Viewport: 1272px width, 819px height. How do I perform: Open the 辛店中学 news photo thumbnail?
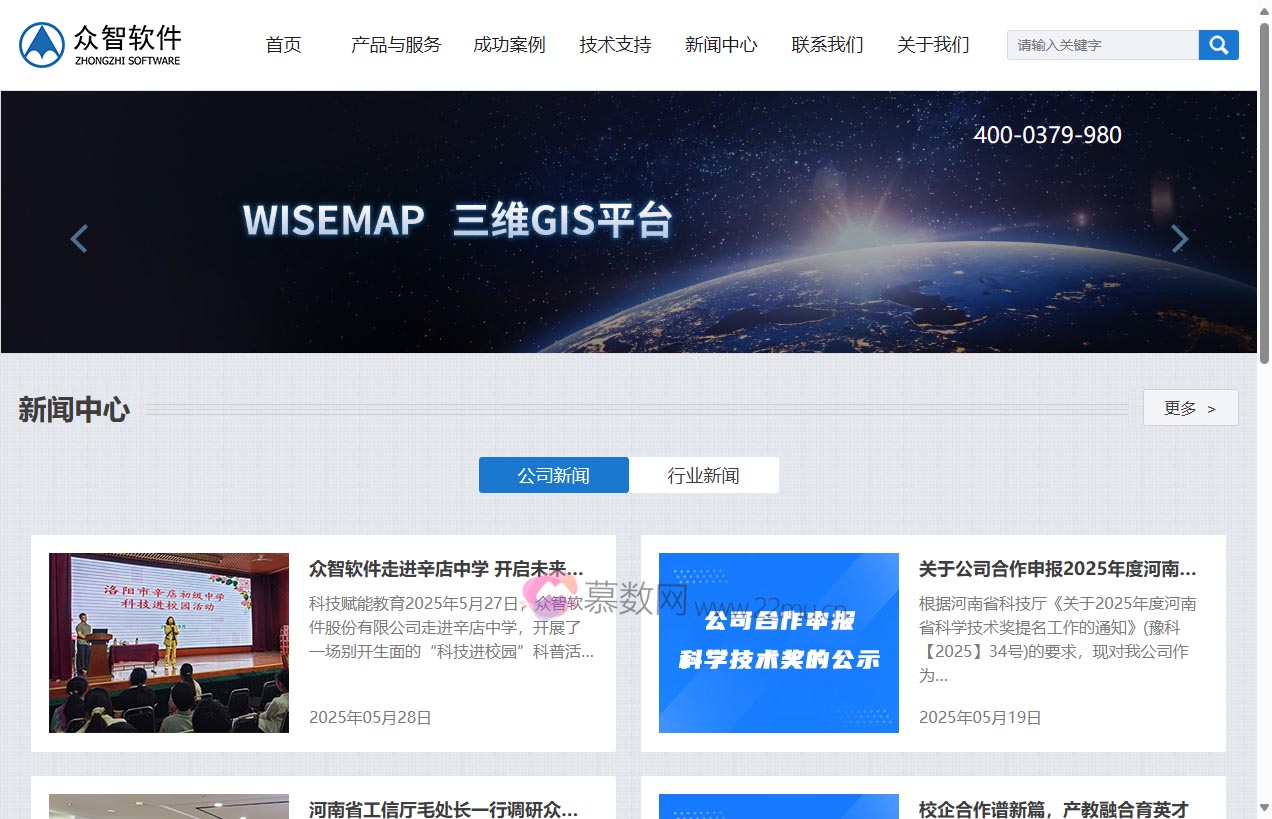pos(169,642)
